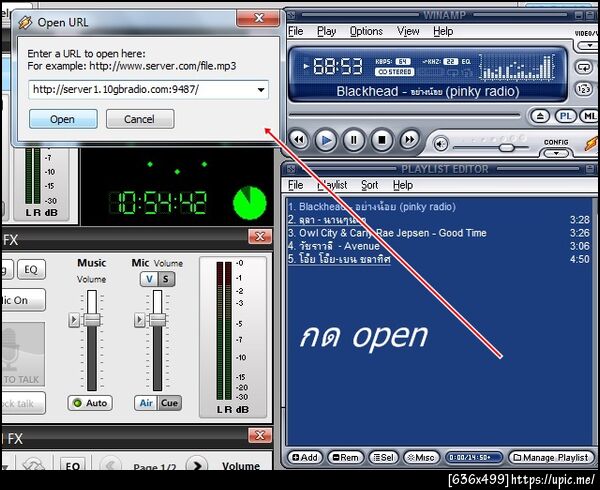Toggle Music Auto button

tap(90, 403)
